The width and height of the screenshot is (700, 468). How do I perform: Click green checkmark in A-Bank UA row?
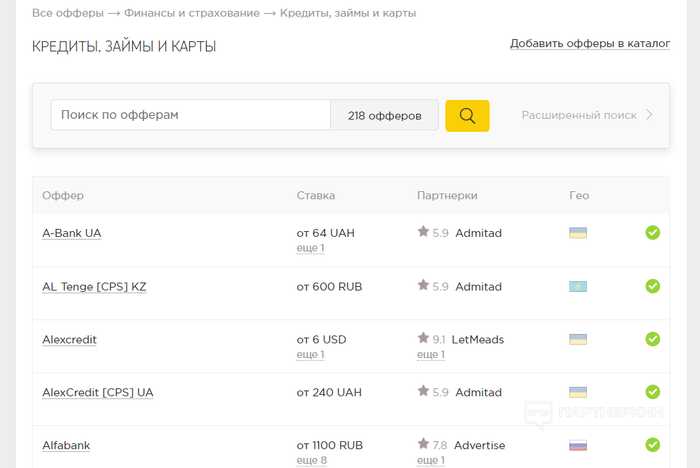click(652, 233)
